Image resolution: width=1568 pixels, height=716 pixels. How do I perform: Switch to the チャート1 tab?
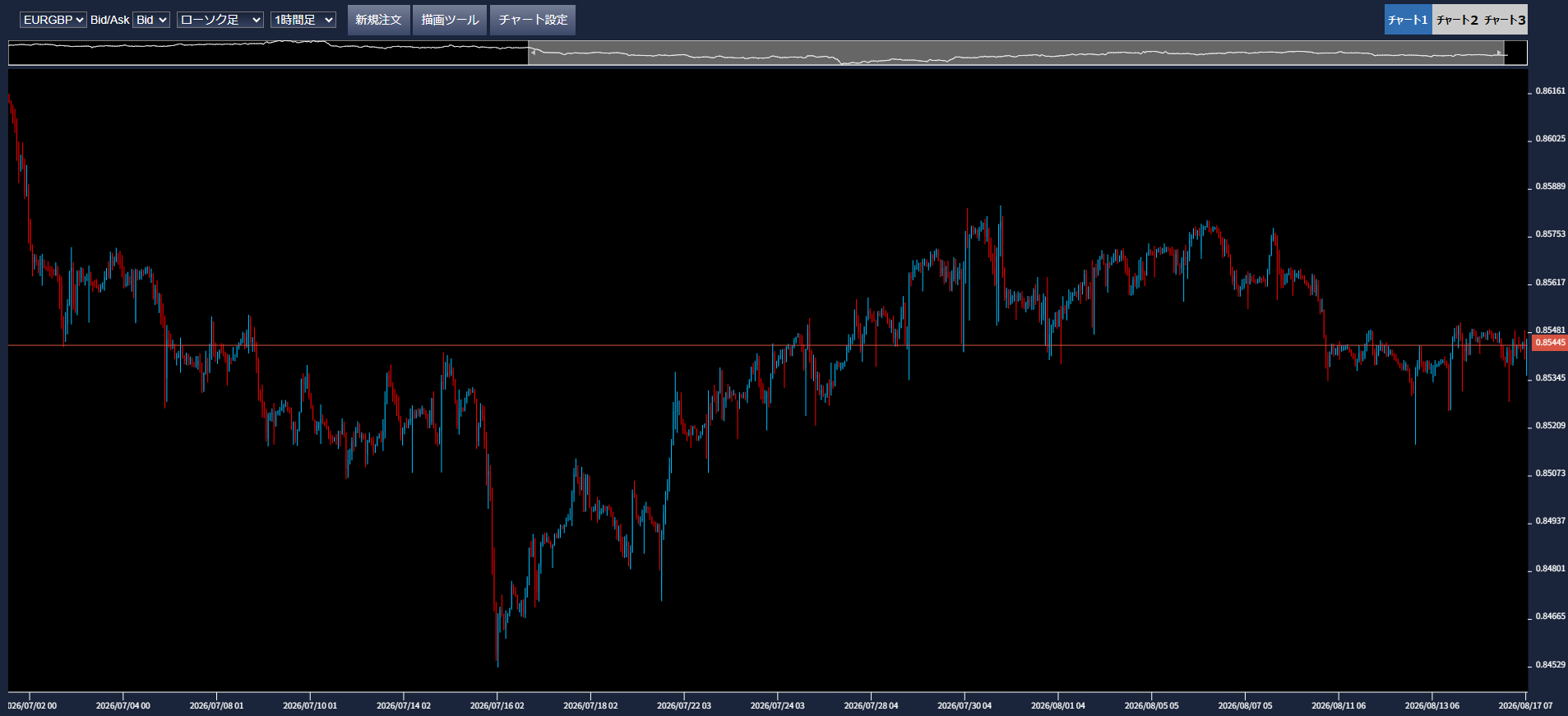coord(1408,20)
